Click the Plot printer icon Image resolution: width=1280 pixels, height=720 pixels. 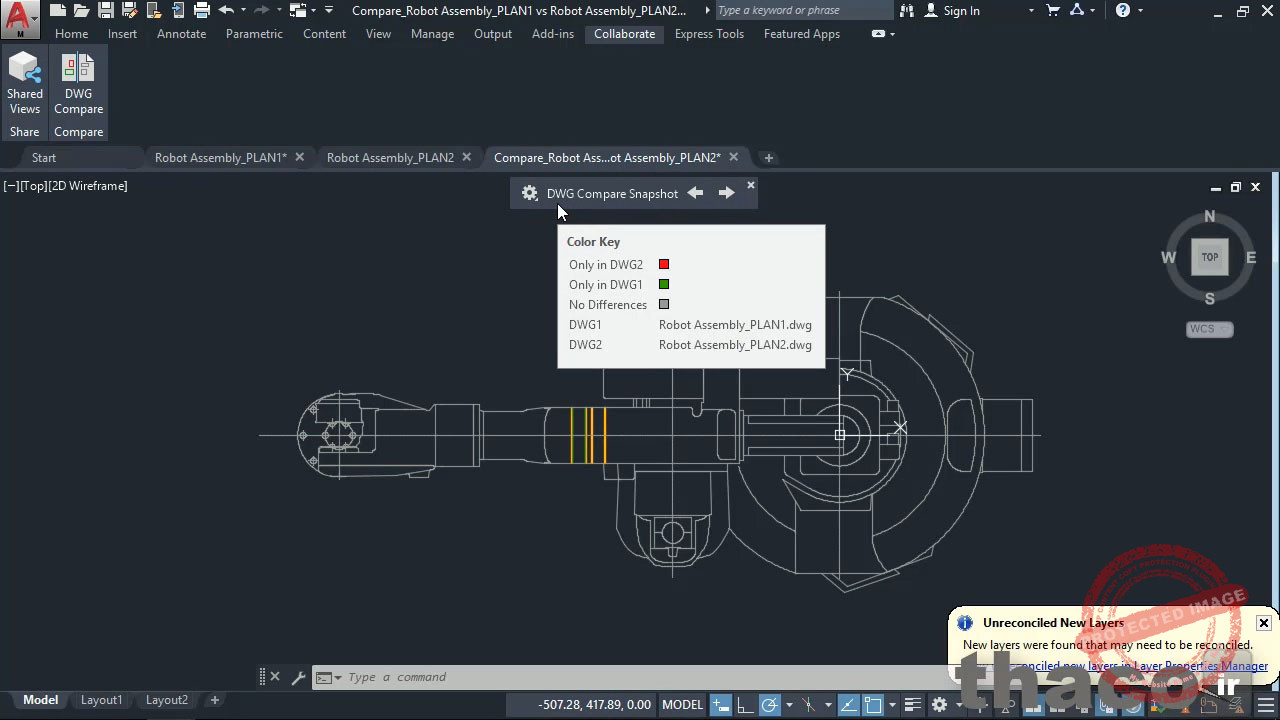pyautogui.click(x=202, y=11)
